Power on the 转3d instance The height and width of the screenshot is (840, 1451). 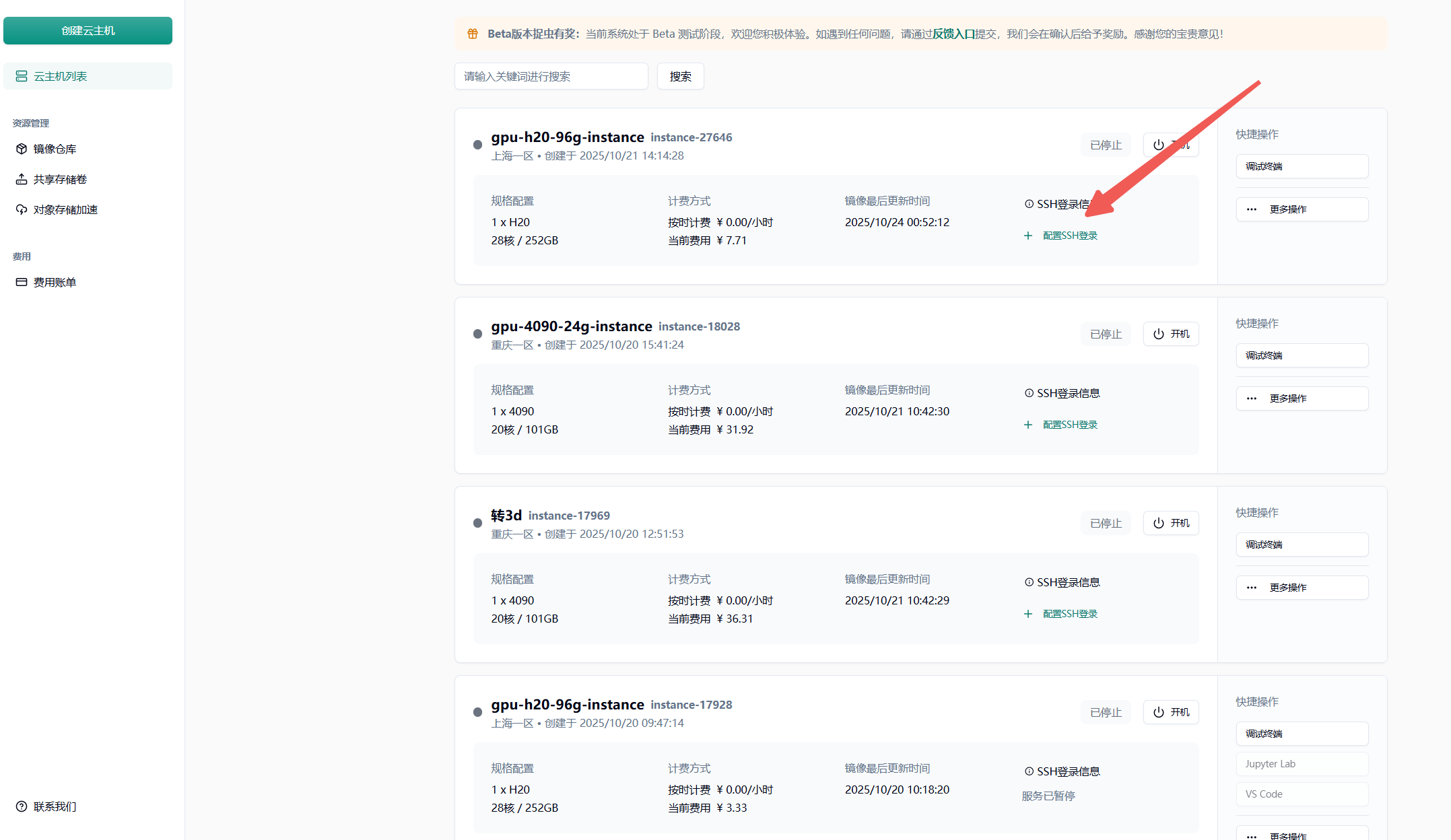pos(1171,523)
